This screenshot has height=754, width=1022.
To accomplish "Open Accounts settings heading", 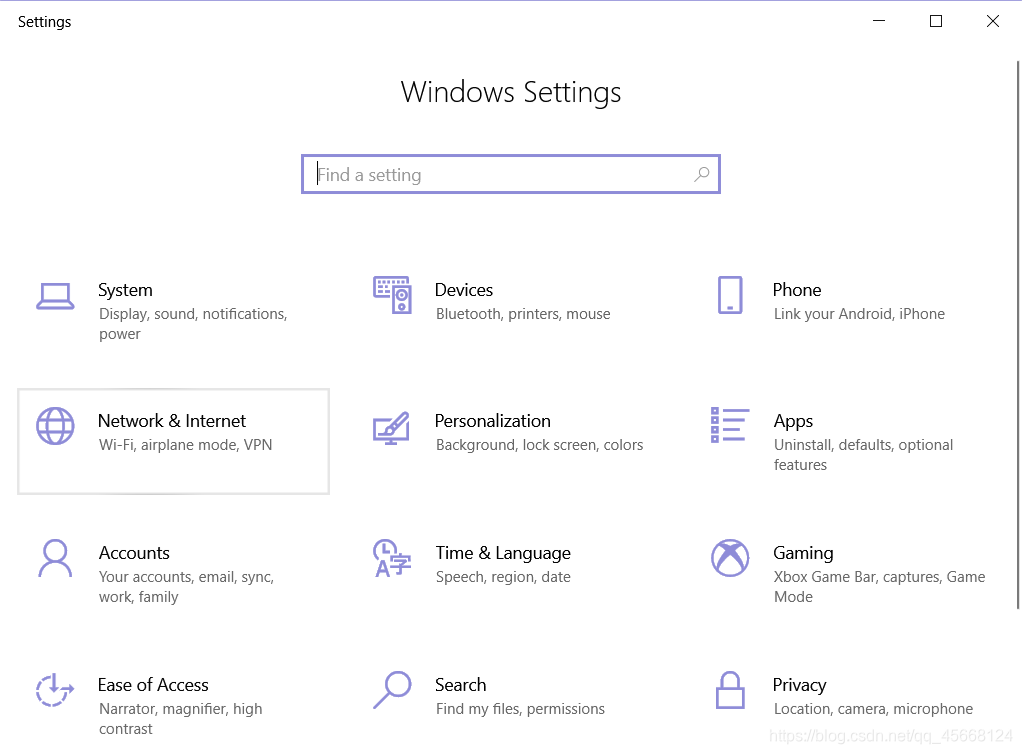I will 134,553.
